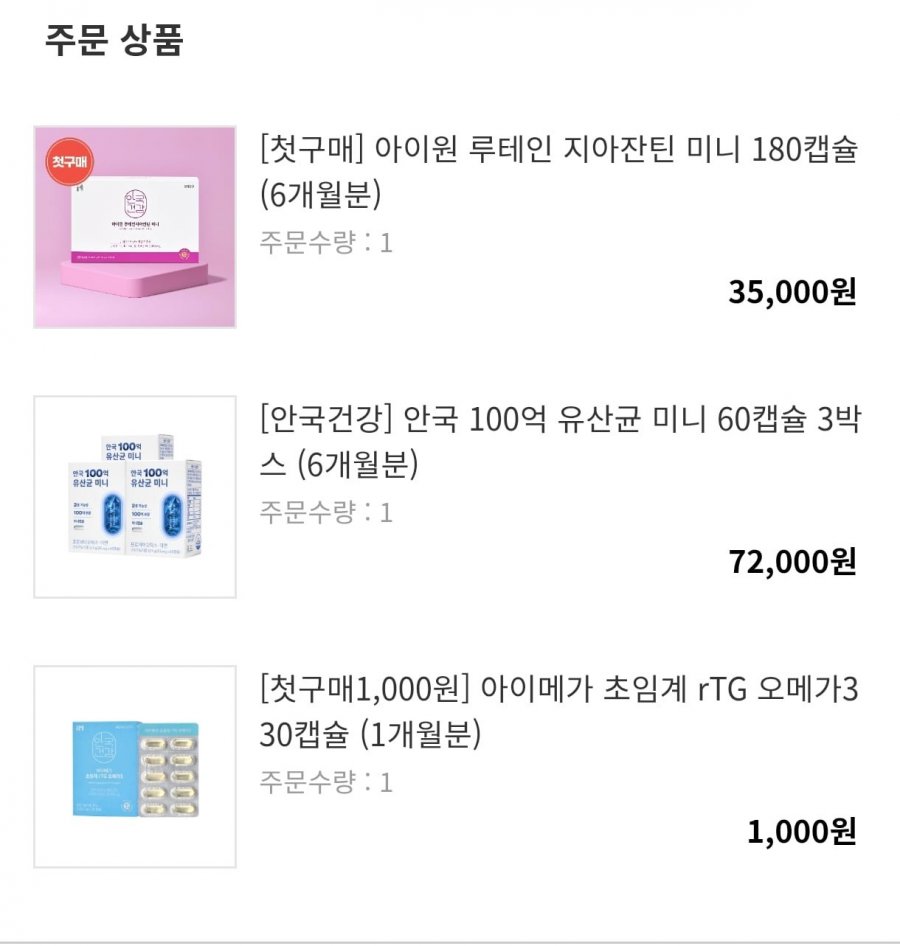Viewport: 900px width, 946px height.
Task: Click the (6개월분) text under lutein title
Action: (x=320, y=197)
